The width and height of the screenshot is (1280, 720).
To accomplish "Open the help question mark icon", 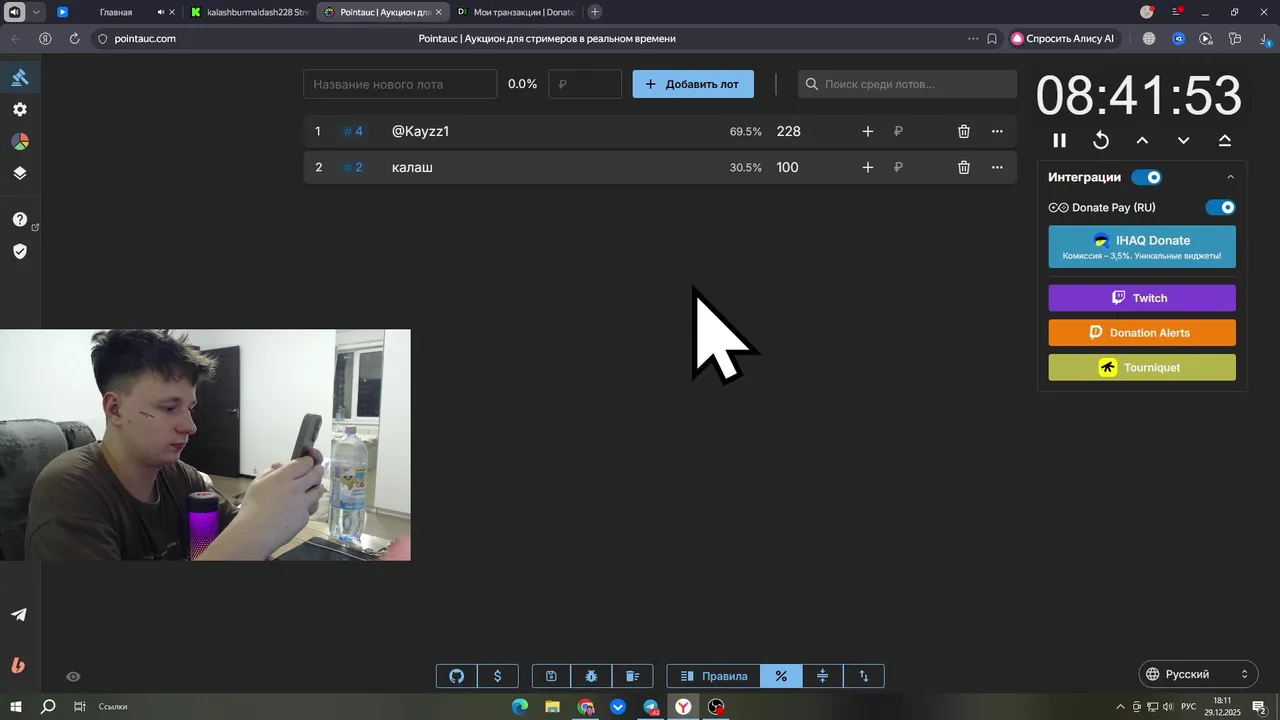I will pos(20,219).
